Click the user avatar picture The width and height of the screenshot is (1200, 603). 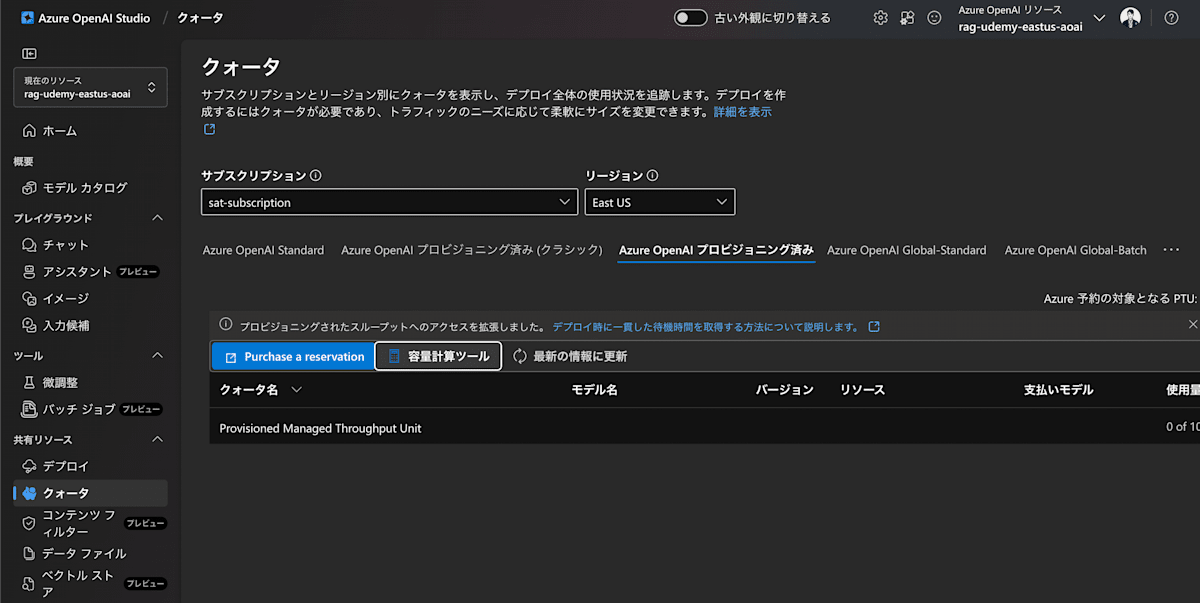tap(1130, 18)
